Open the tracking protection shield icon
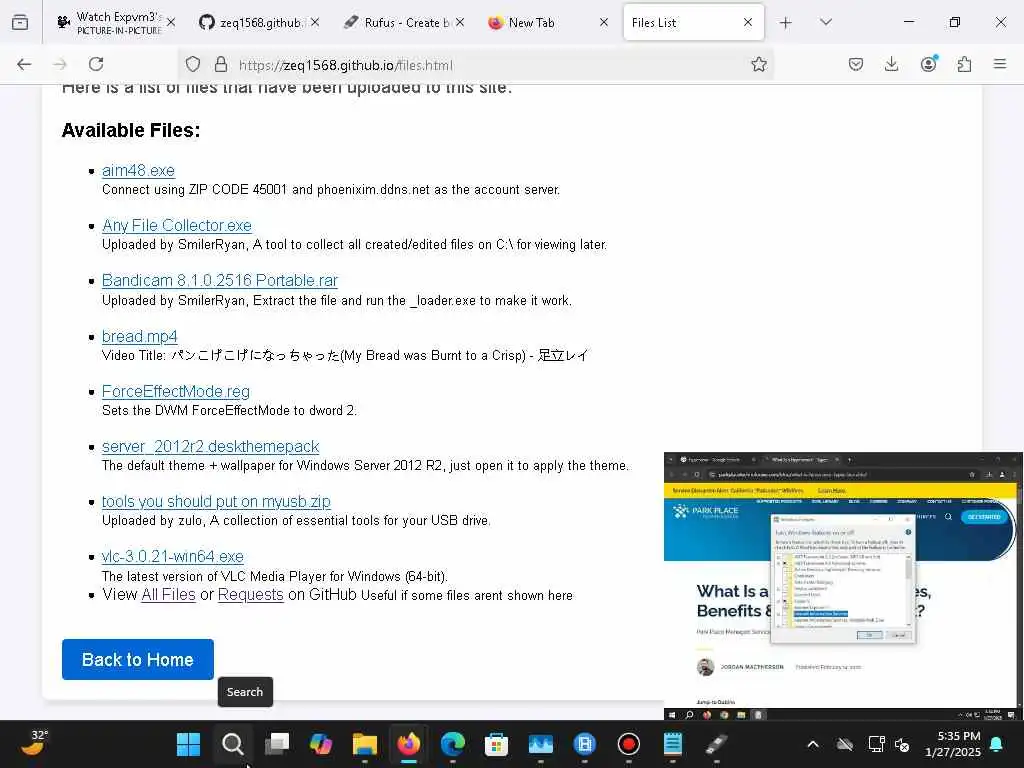1024x768 pixels. point(193,64)
